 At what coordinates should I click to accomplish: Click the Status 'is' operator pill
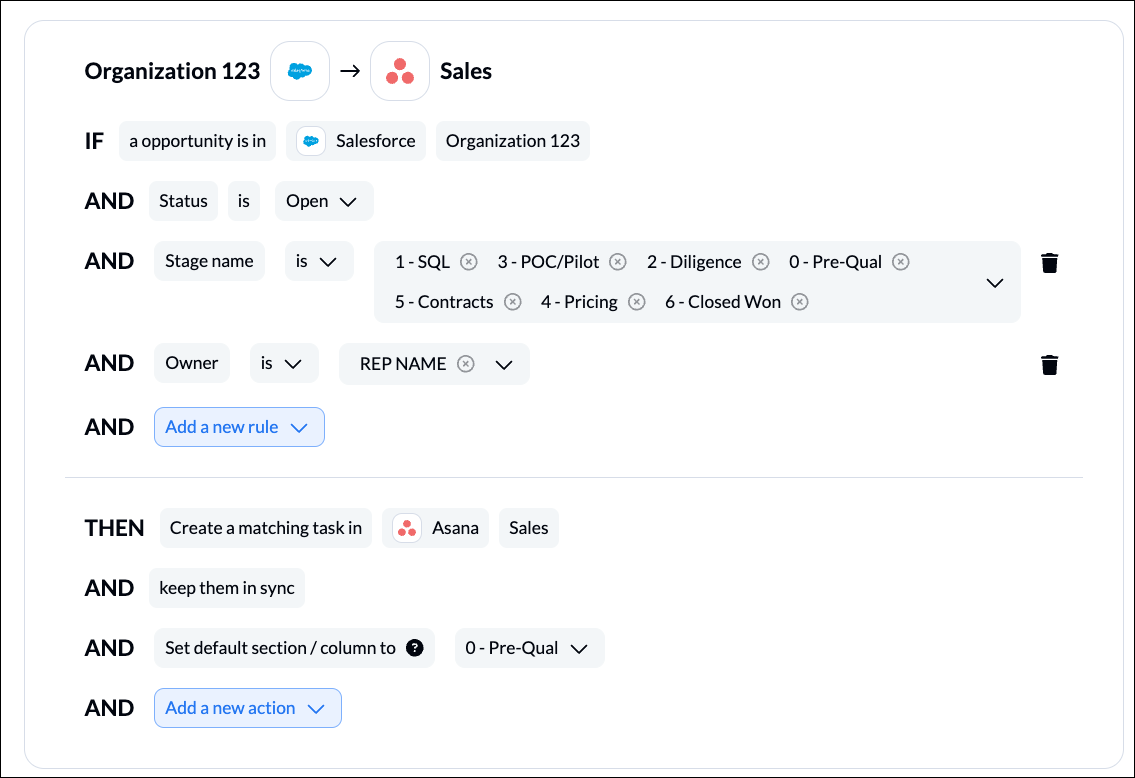click(x=244, y=201)
